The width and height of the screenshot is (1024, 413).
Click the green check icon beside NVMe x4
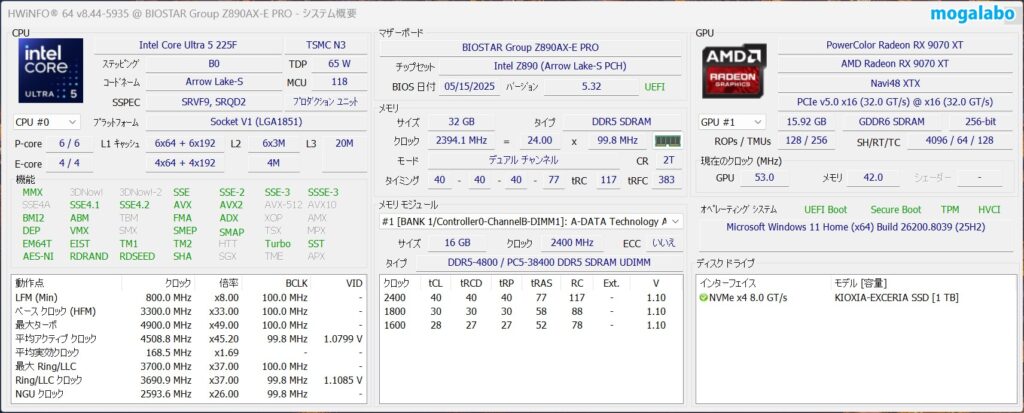point(703,297)
